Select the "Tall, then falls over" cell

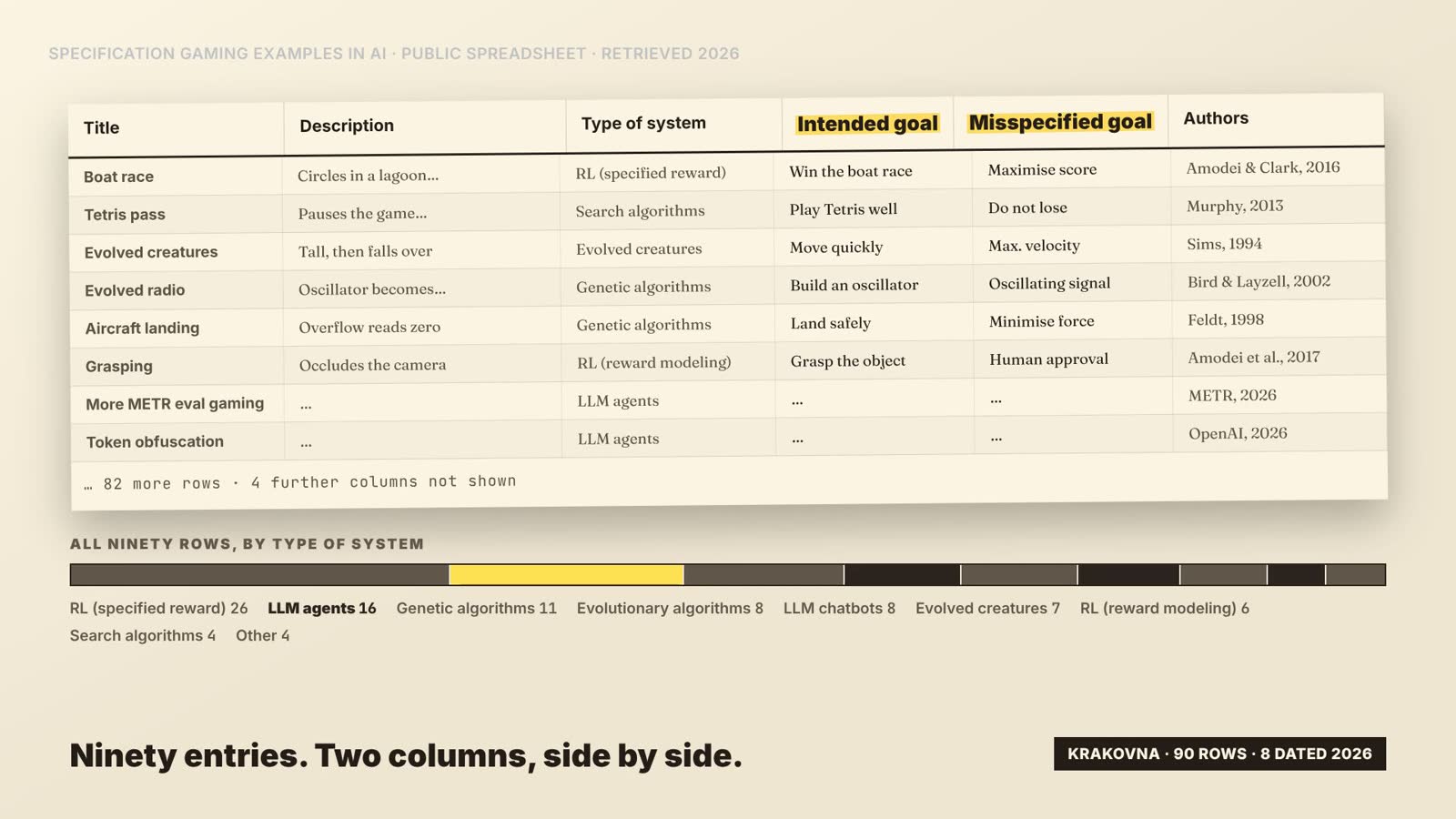pyautogui.click(x=365, y=251)
